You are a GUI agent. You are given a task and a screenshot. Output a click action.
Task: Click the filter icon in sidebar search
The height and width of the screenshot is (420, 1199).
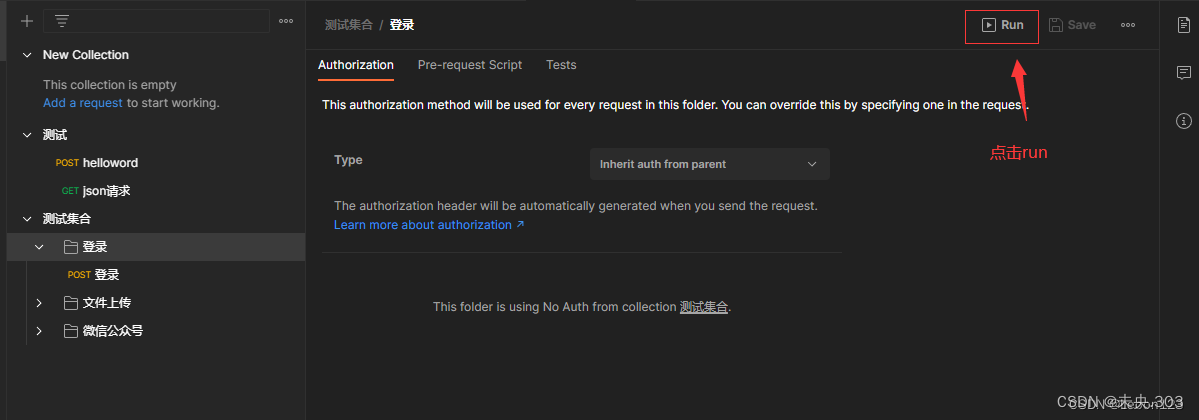[62, 21]
